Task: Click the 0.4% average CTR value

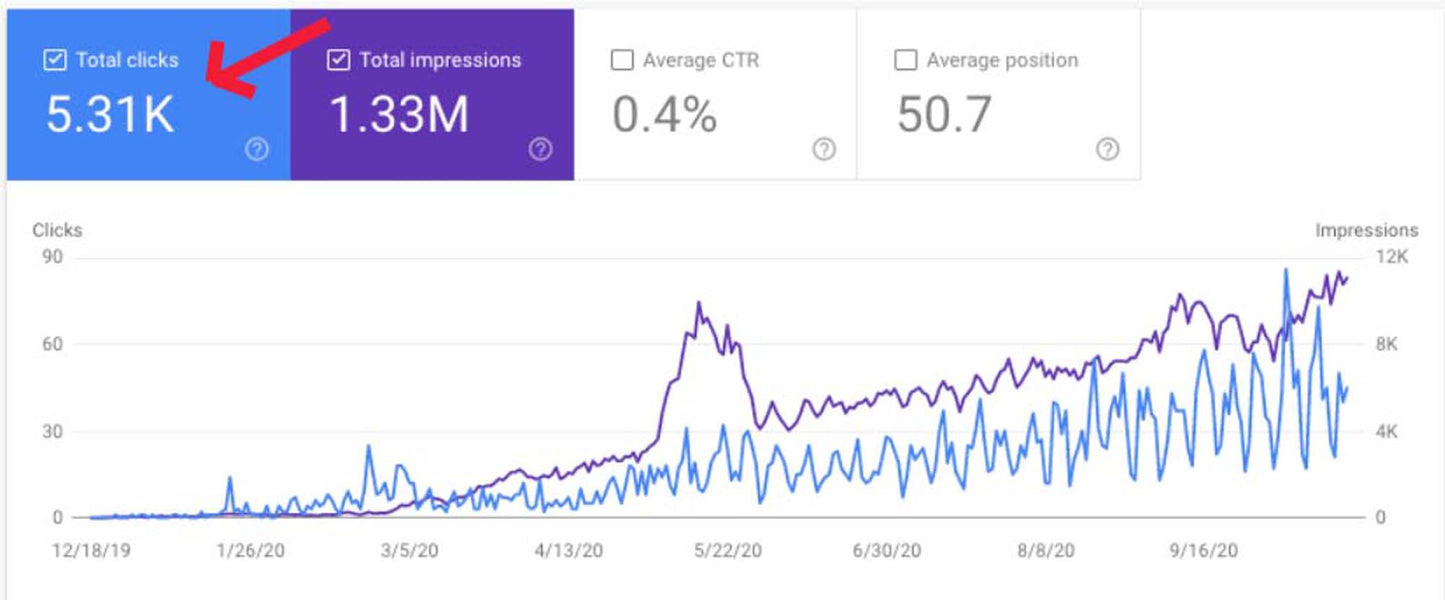Action: (664, 115)
